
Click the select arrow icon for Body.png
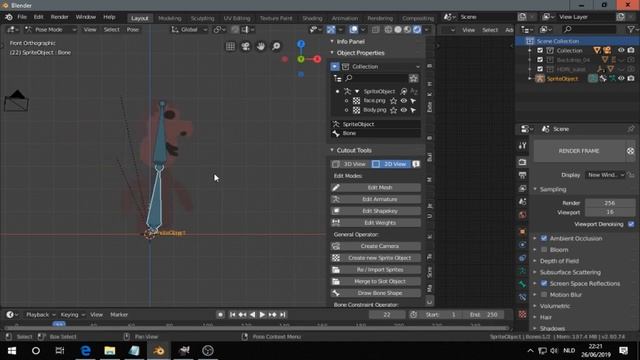pyautogui.click(x=413, y=110)
